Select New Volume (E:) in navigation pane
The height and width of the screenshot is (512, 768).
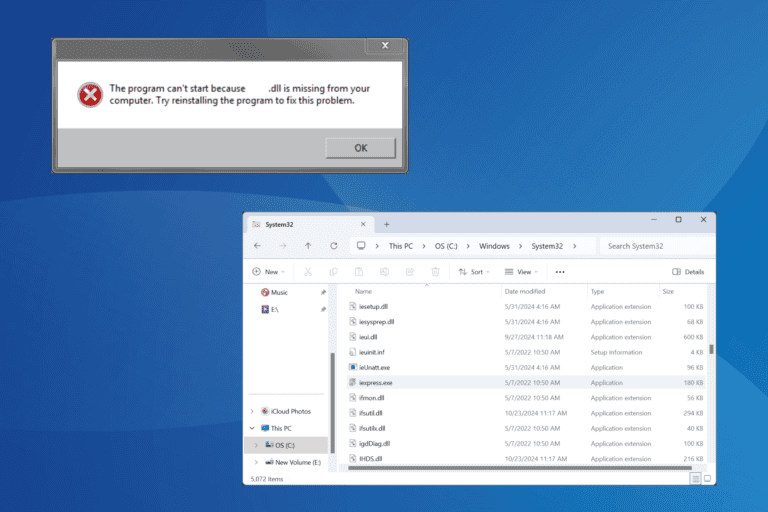pos(298,463)
